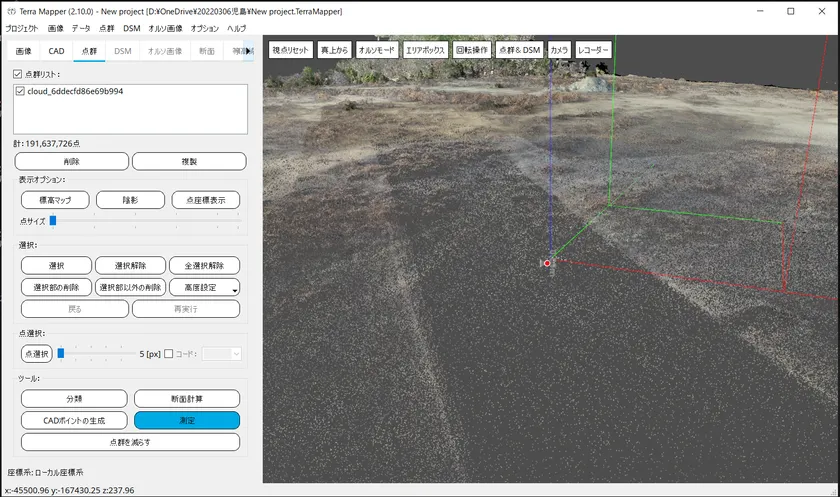Click the 点群を減らす reduce points button
Screen dimensions: 840x497
coord(130,442)
